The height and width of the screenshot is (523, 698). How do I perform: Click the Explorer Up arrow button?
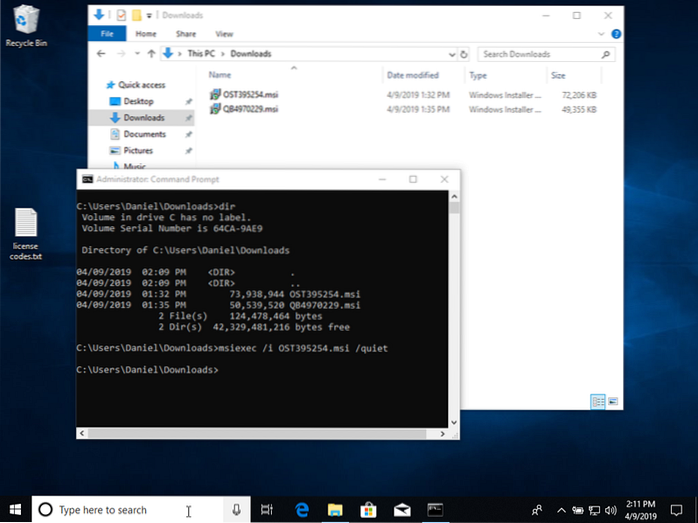152,53
